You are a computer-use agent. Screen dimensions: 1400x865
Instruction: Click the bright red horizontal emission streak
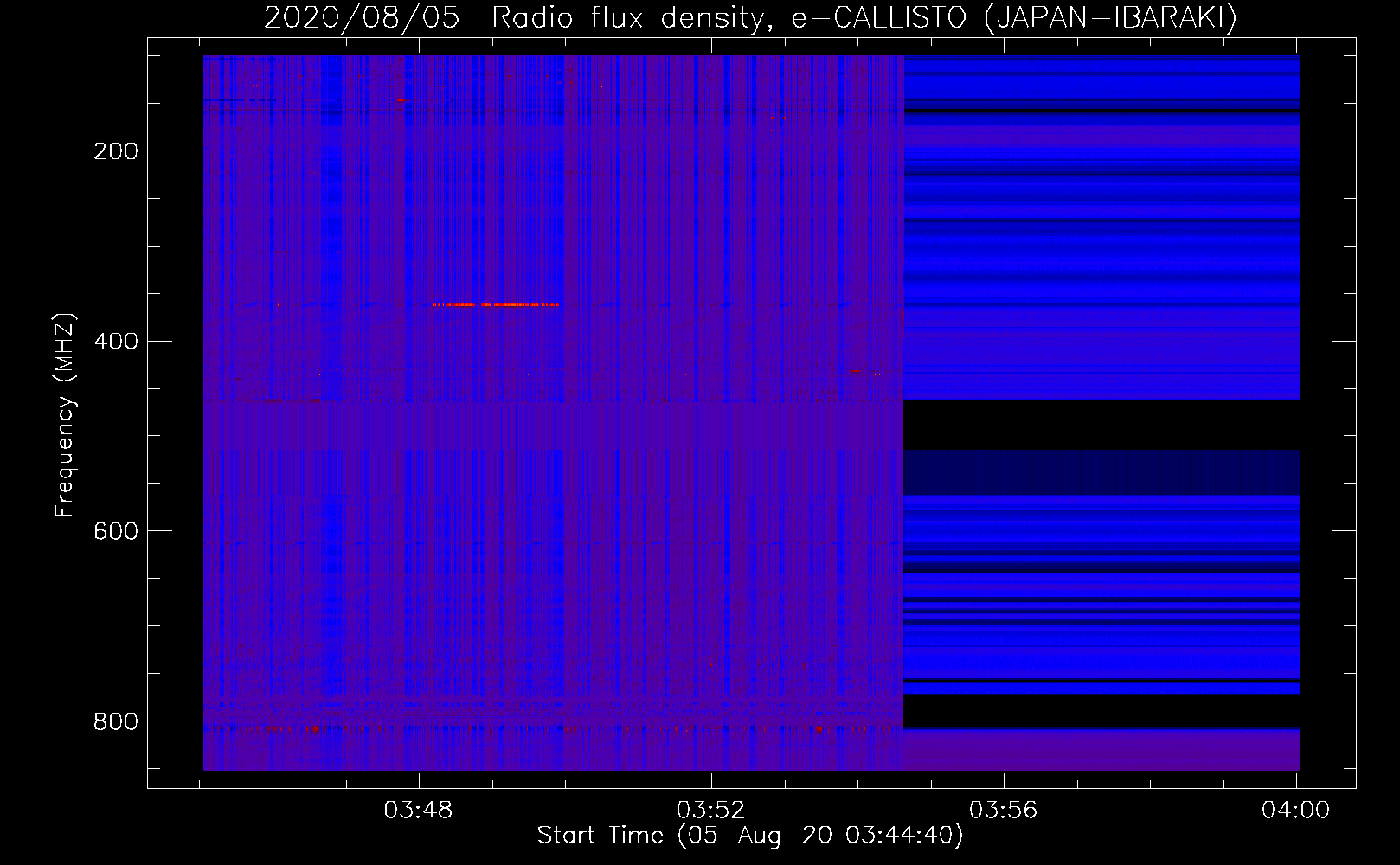point(496,304)
